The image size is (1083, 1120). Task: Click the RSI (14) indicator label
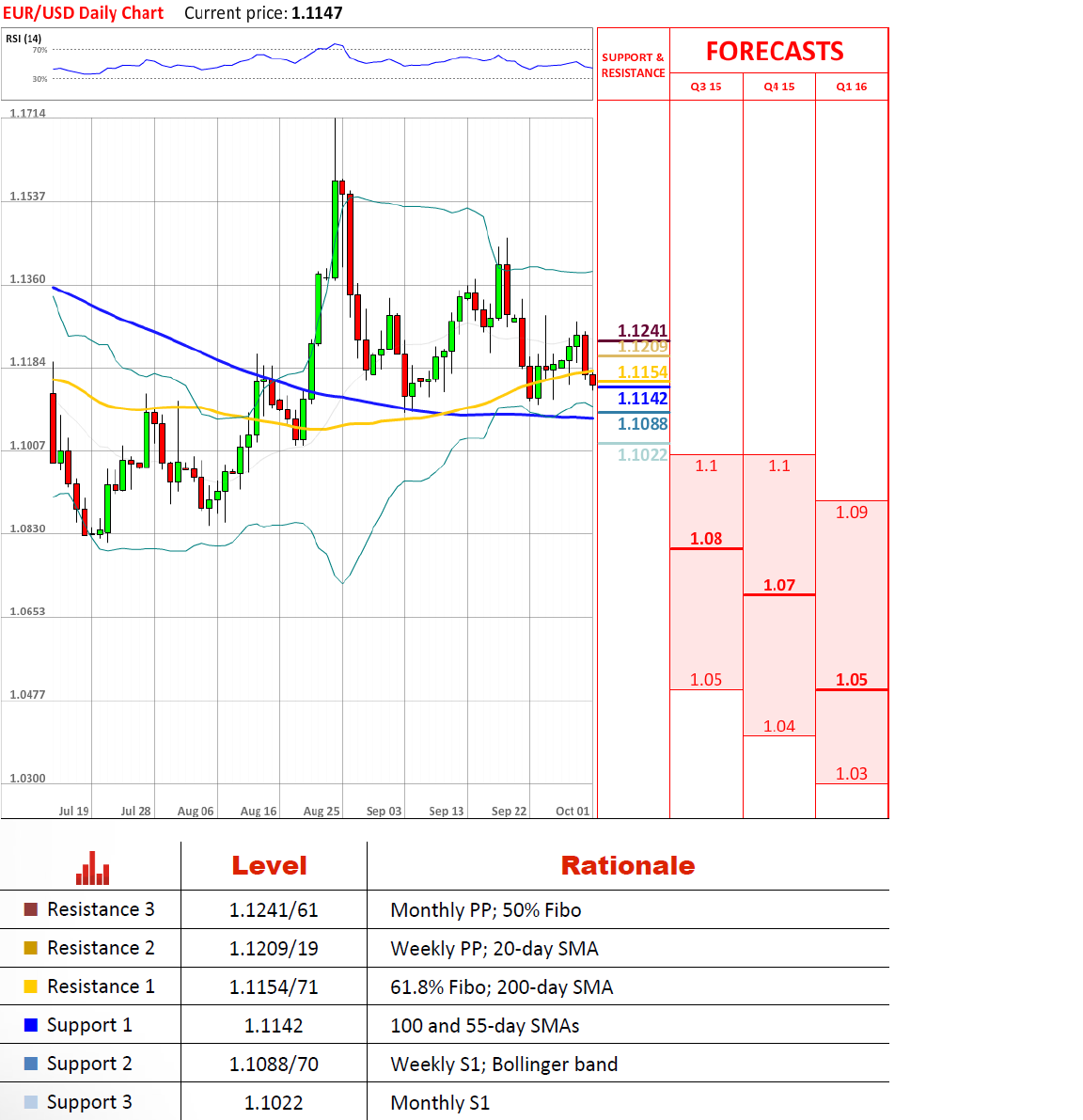[24, 39]
